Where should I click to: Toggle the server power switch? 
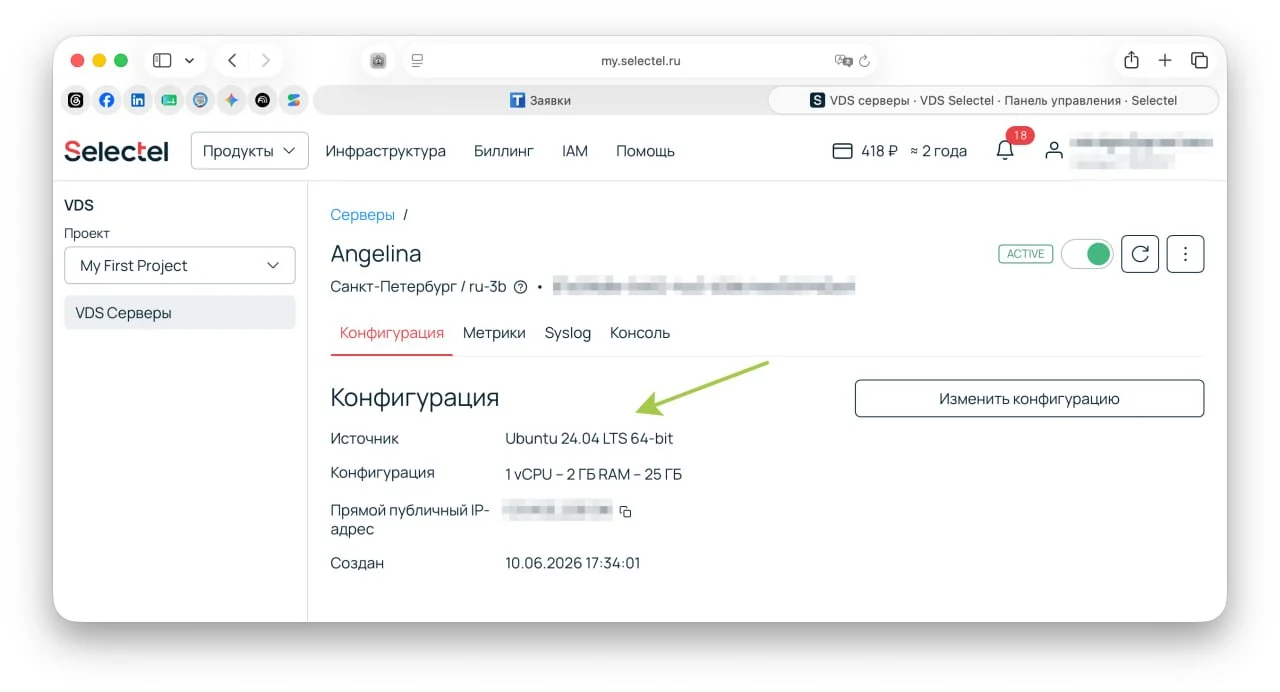tap(1087, 254)
